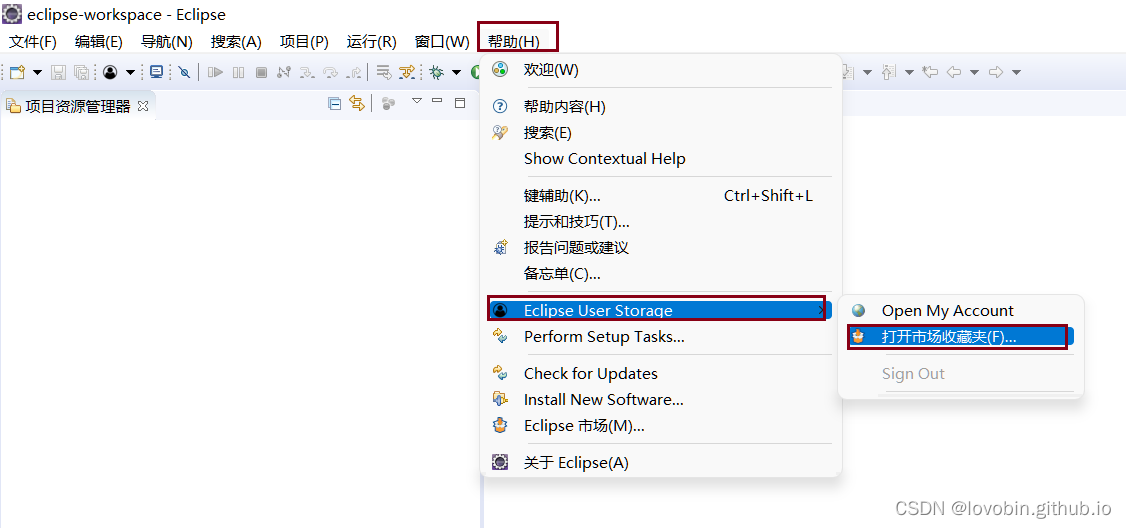Click the Resume debug toolbar icon
Viewport: 1126px width, 528px height.
pos(215,72)
